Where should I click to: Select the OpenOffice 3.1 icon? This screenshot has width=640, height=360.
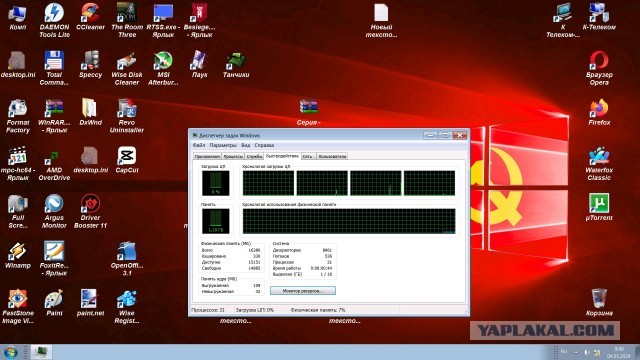(x=127, y=259)
